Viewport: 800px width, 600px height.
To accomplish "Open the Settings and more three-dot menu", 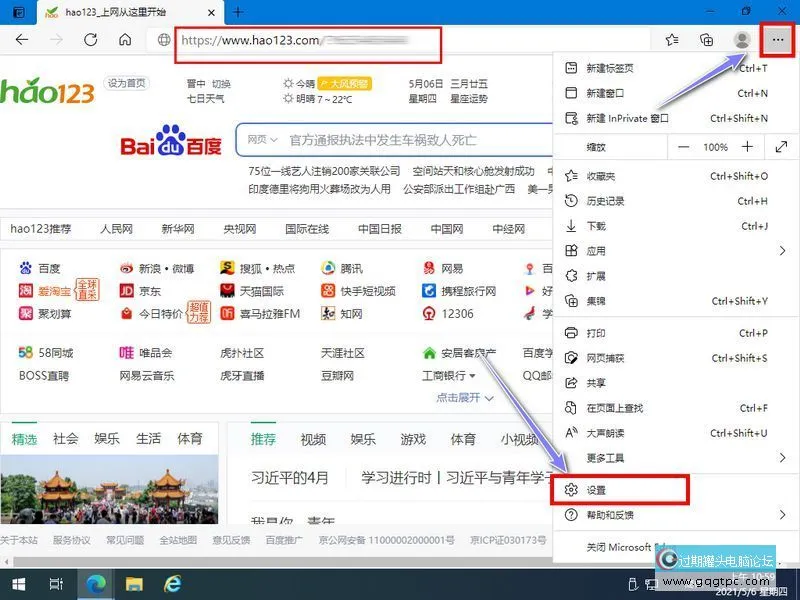I will pos(777,40).
